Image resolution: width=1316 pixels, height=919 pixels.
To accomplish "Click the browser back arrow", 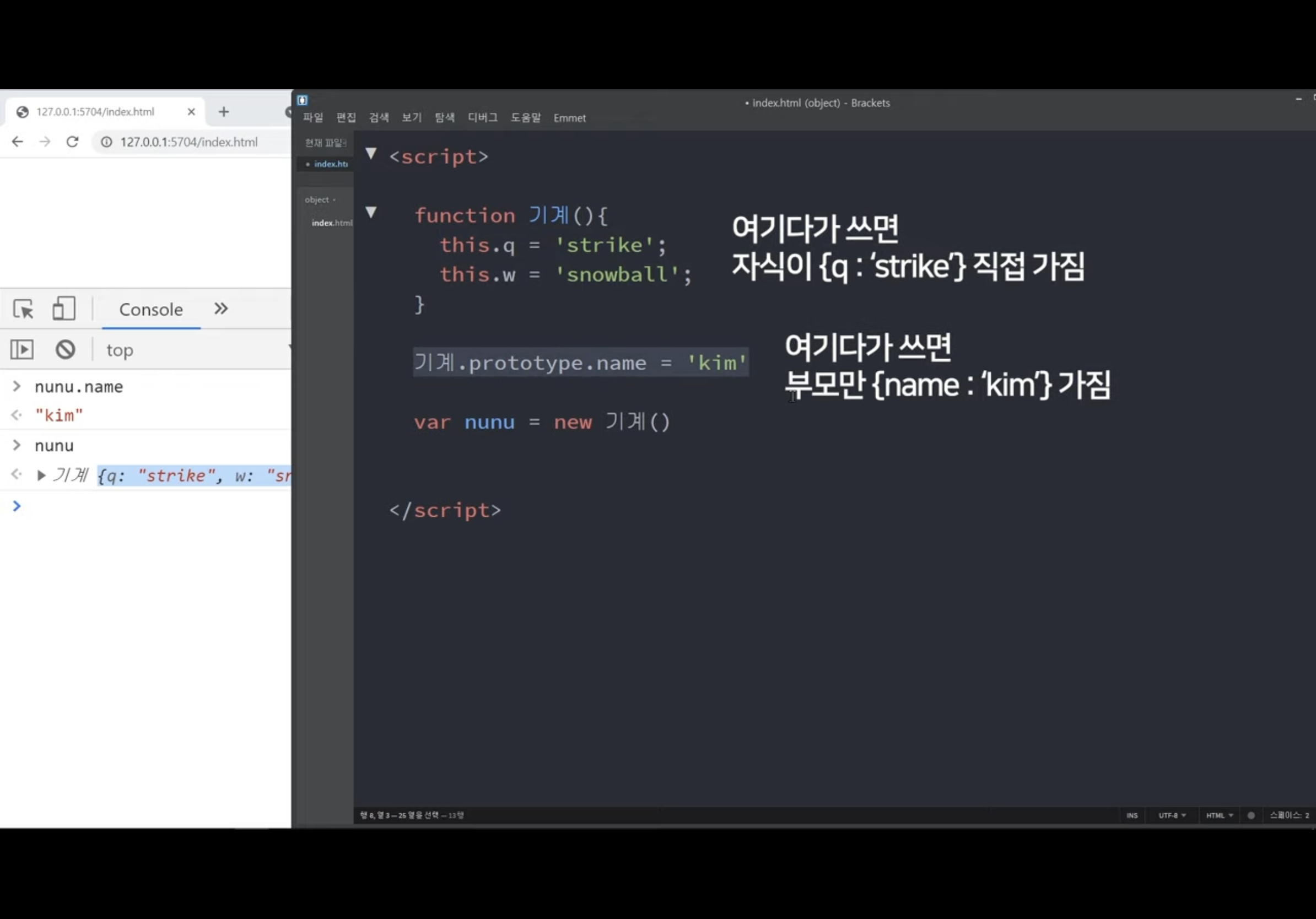I will pos(17,142).
